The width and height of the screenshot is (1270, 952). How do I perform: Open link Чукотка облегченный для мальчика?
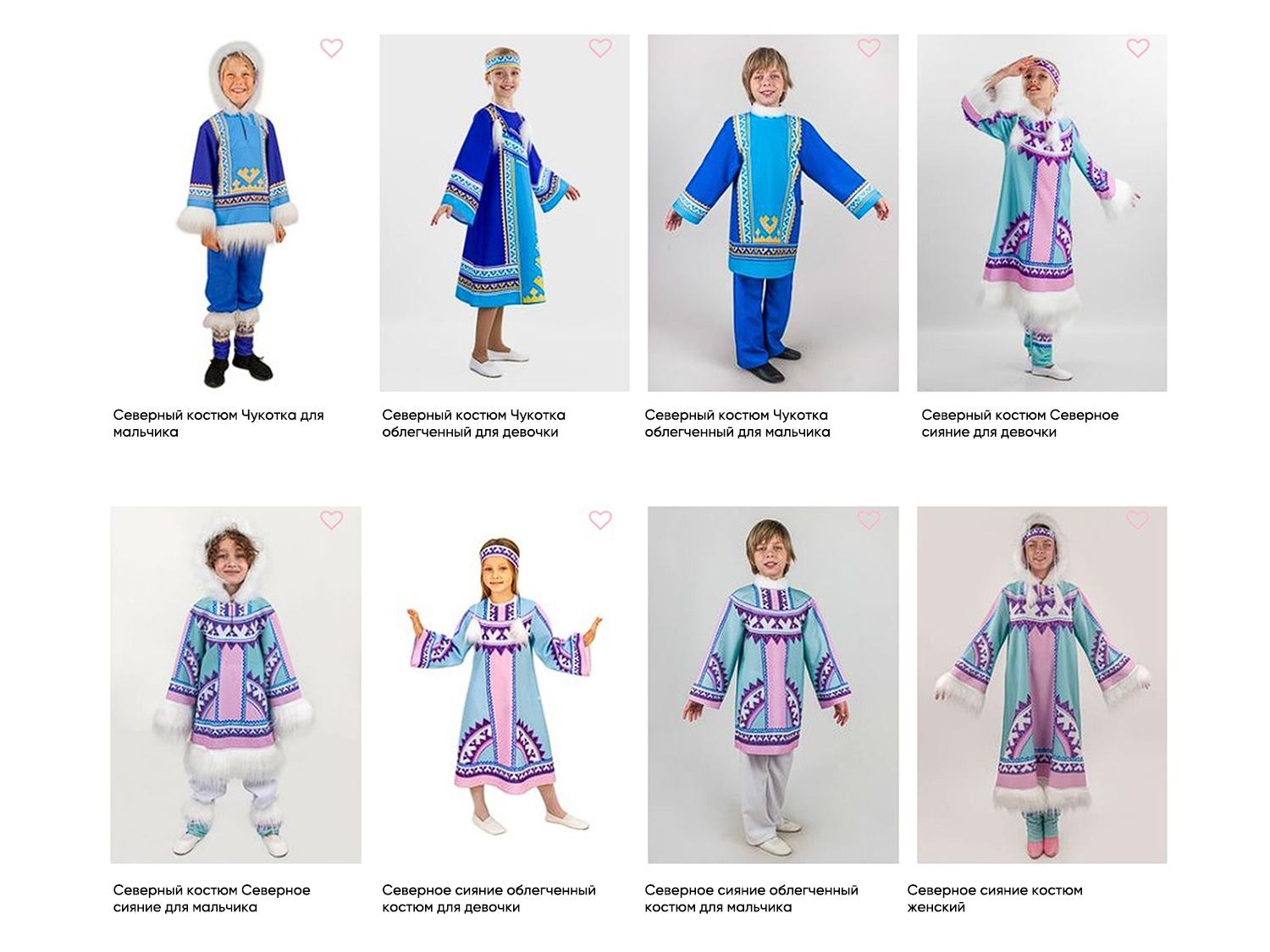click(x=737, y=423)
